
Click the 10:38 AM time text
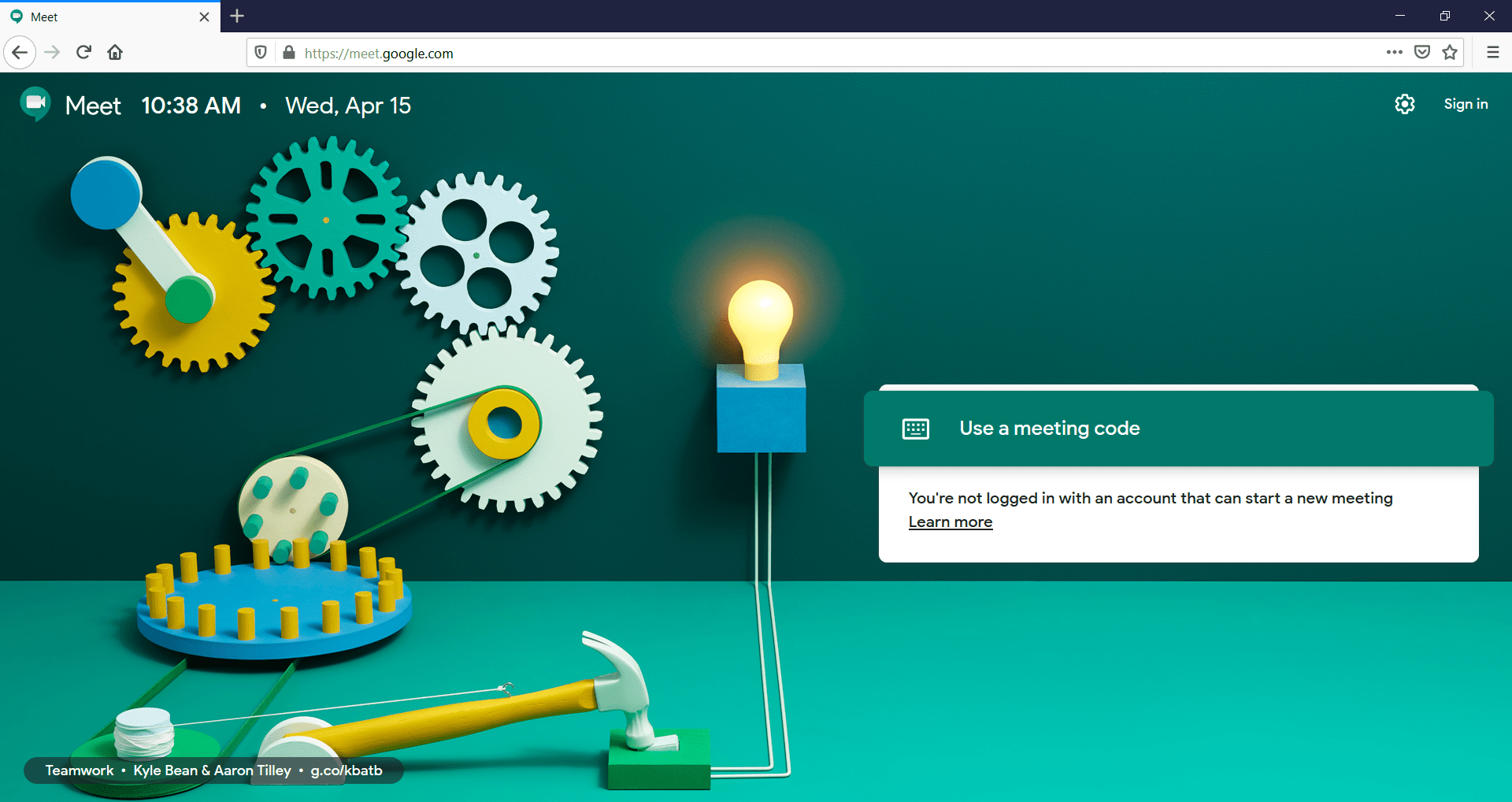point(191,106)
